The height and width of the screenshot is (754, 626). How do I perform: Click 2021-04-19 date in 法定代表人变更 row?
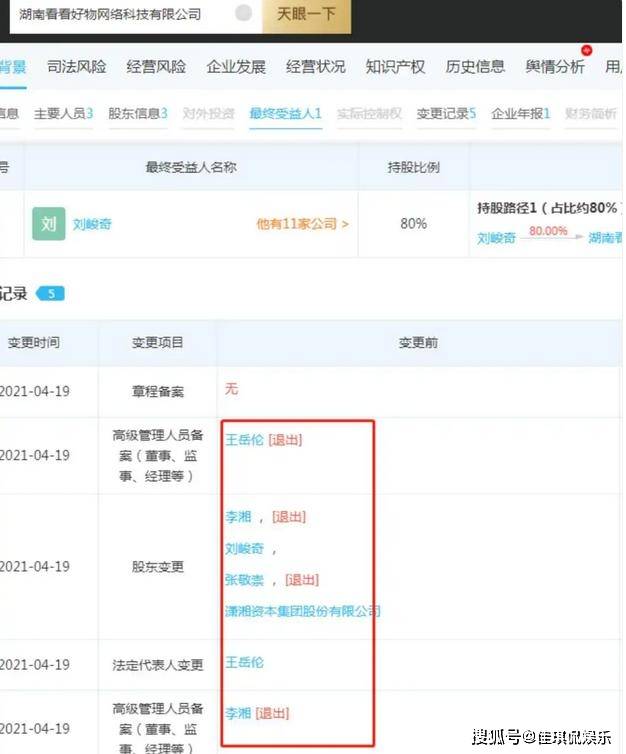pos(35,665)
